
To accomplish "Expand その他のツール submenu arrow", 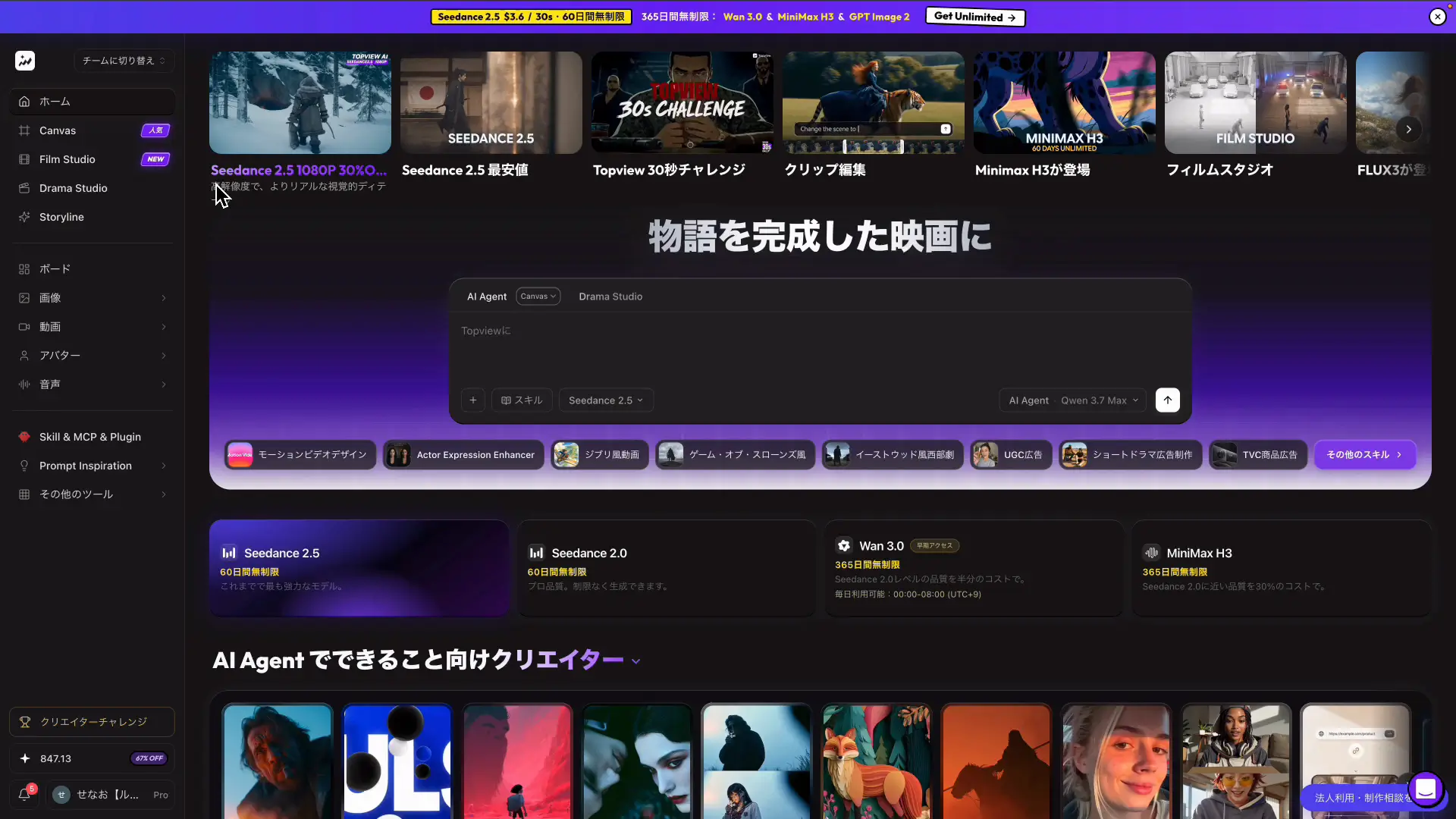I will [164, 494].
